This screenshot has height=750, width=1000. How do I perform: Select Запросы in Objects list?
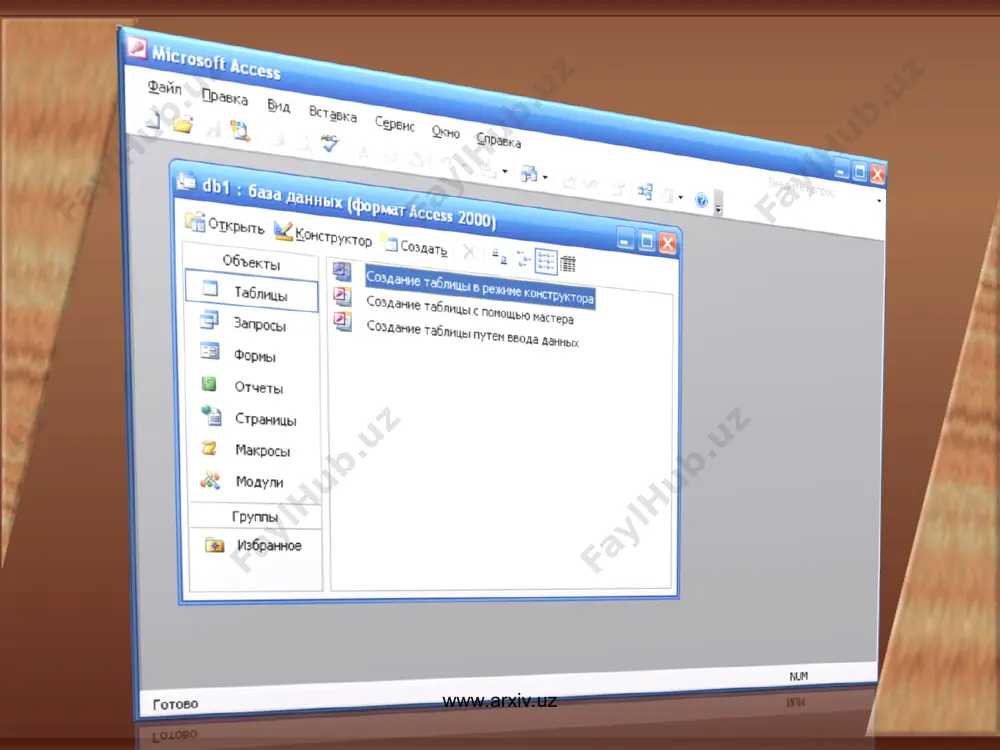point(260,324)
